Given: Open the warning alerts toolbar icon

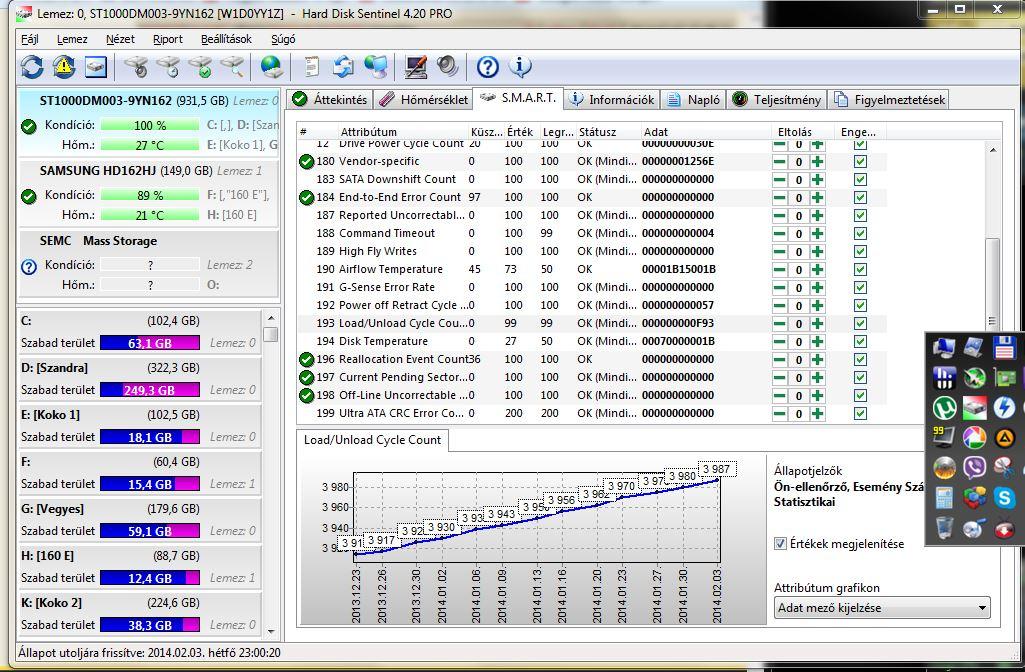Looking at the screenshot, I should [x=64, y=67].
